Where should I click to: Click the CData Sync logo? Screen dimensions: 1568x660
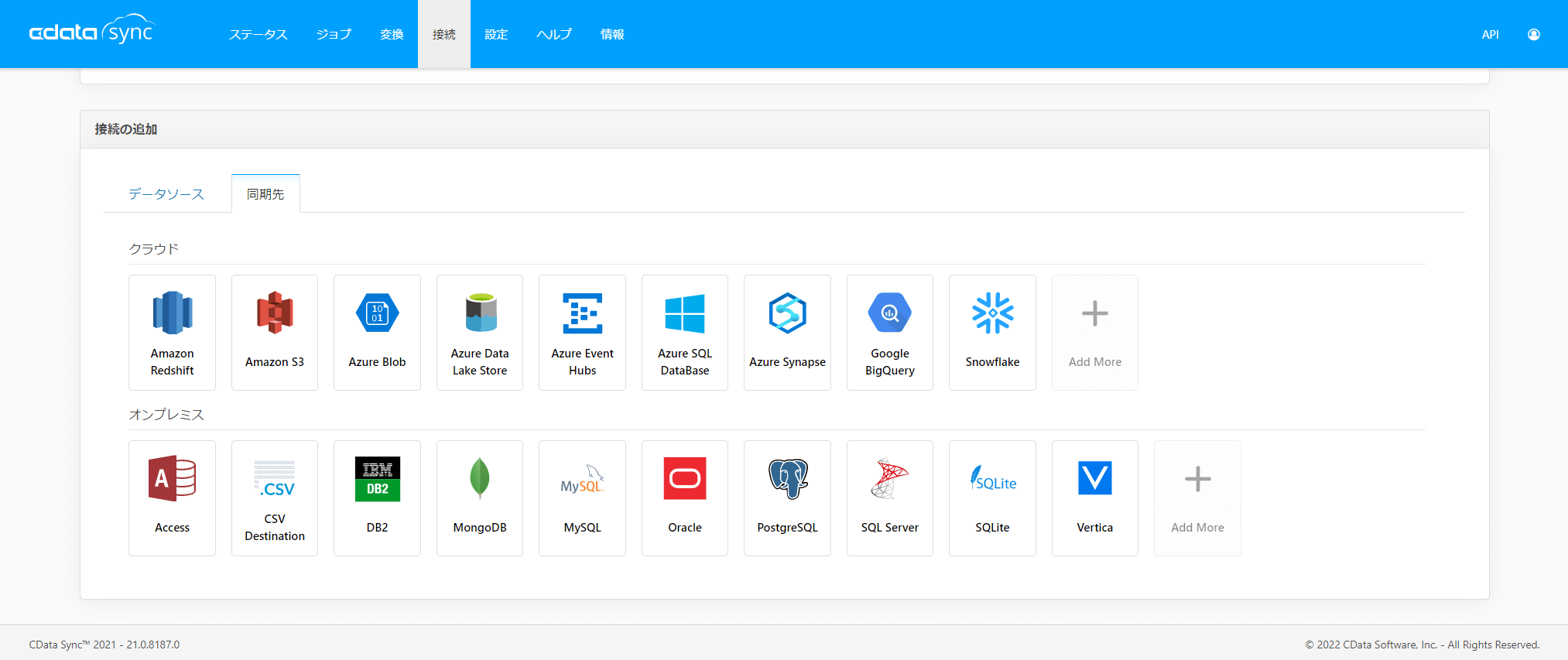pos(92,29)
